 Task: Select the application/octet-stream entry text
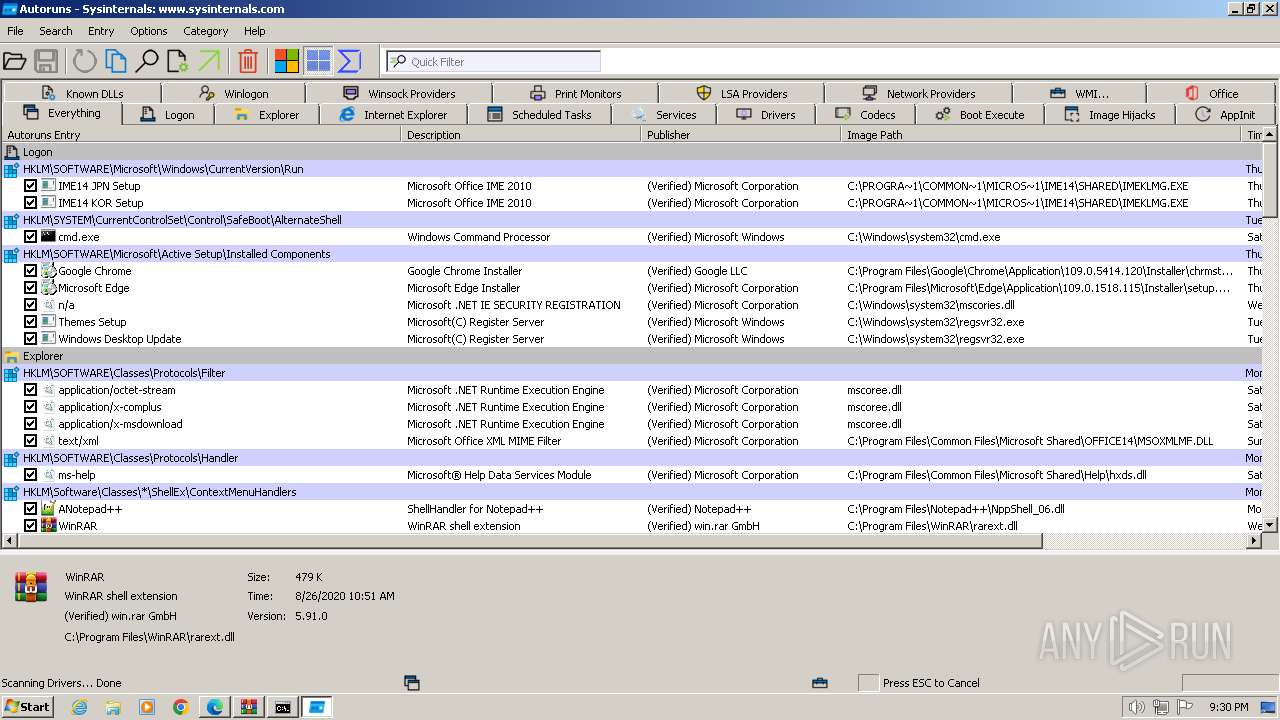[x=117, y=390]
